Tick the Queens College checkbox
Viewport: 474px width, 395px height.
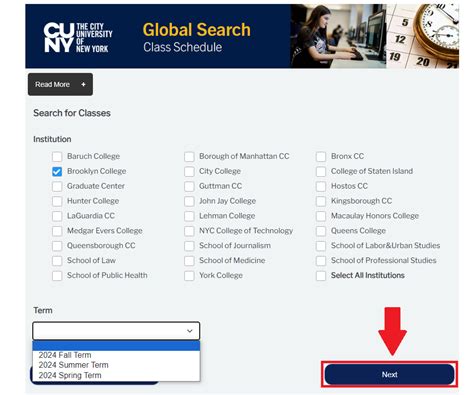click(321, 231)
